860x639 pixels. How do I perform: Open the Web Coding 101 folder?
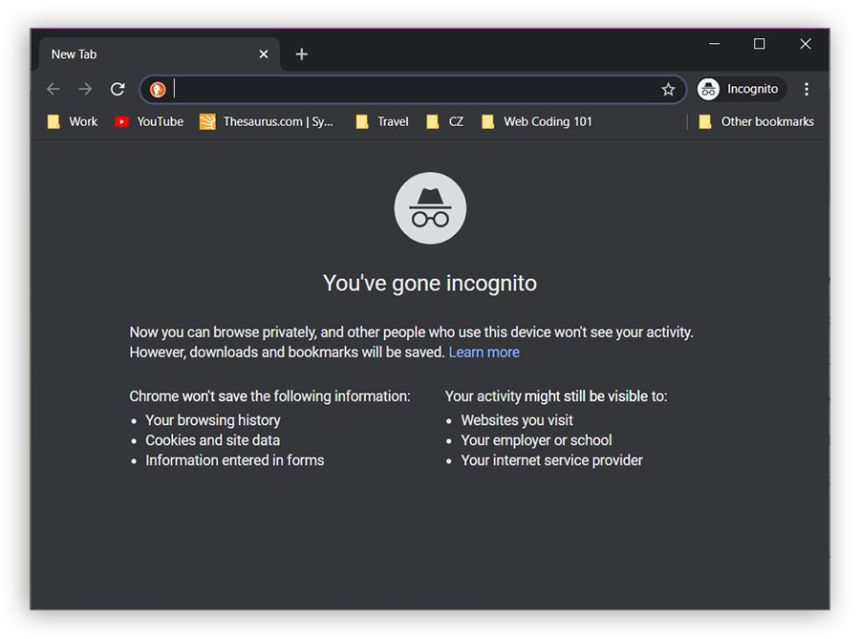click(x=537, y=121)
